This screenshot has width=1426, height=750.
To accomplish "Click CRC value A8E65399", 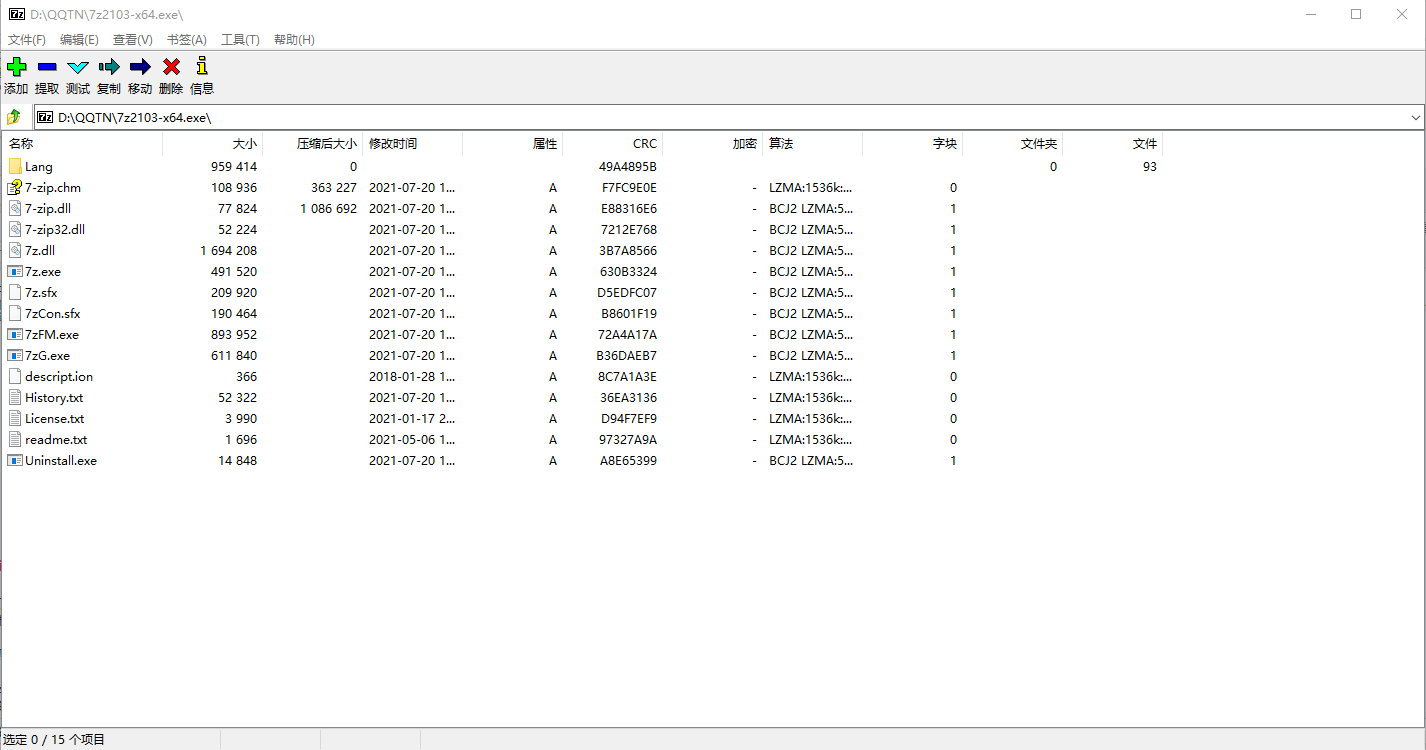I will [628, 461].
